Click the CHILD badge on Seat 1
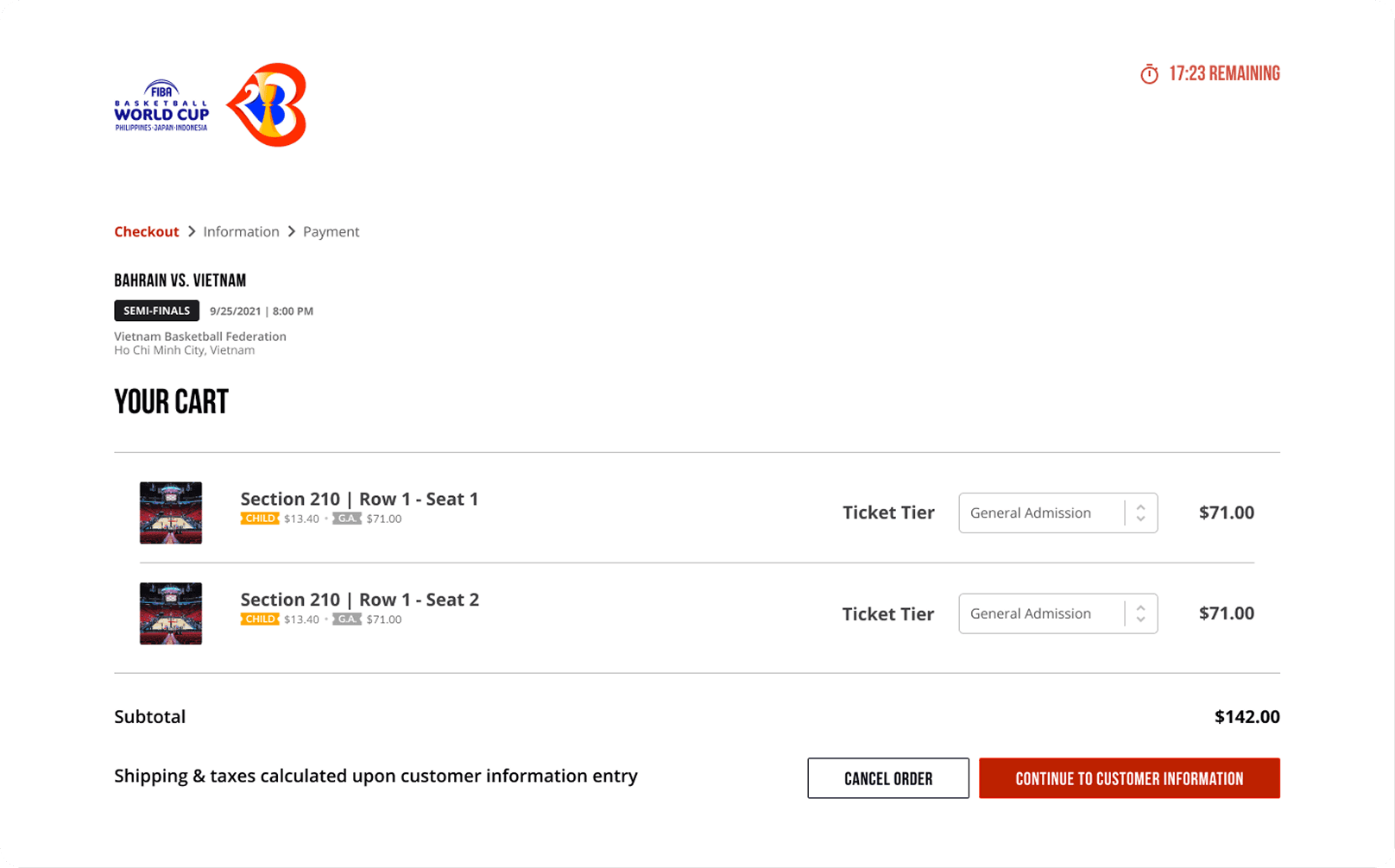The image size is (1395, 868). click(x=259, y=519)
